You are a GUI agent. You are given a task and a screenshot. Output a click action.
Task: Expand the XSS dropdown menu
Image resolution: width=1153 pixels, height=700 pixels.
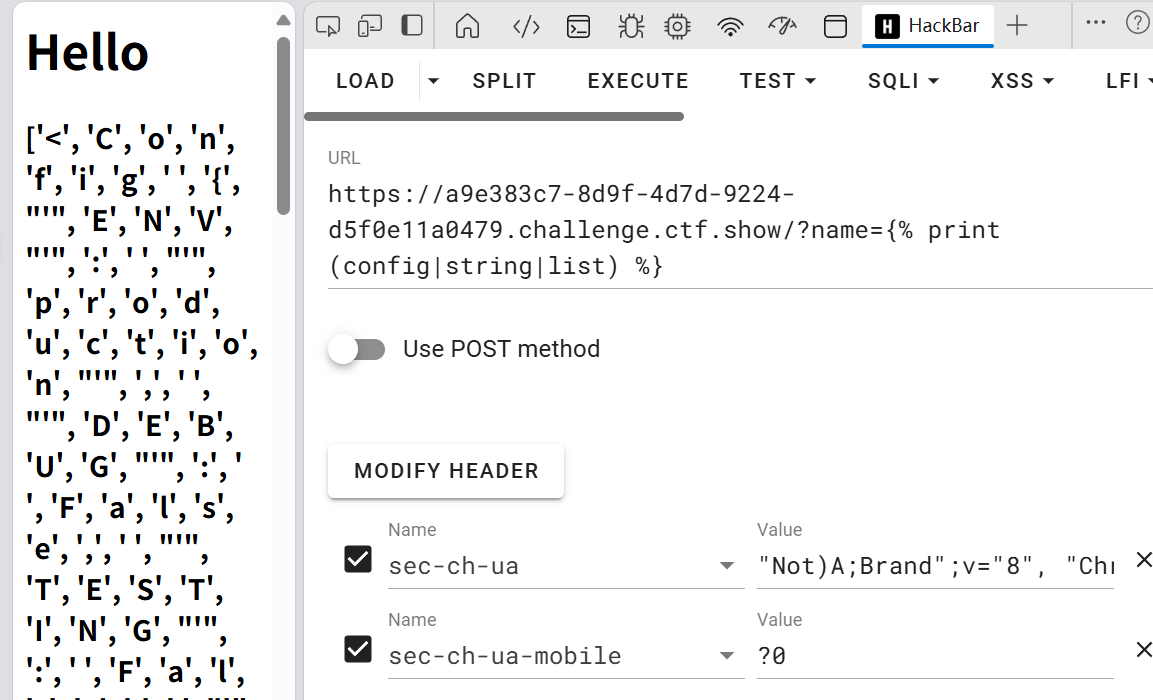click(1022, 81)
